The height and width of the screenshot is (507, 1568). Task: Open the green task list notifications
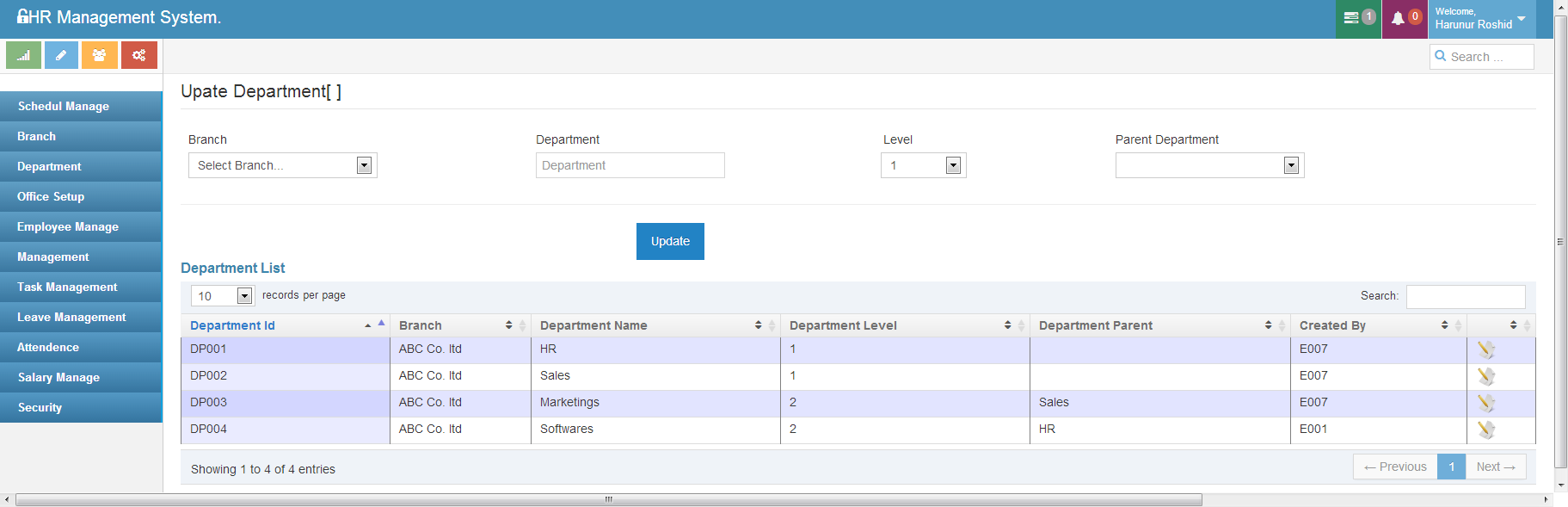pyautogui.click(x=1358, y=18)
